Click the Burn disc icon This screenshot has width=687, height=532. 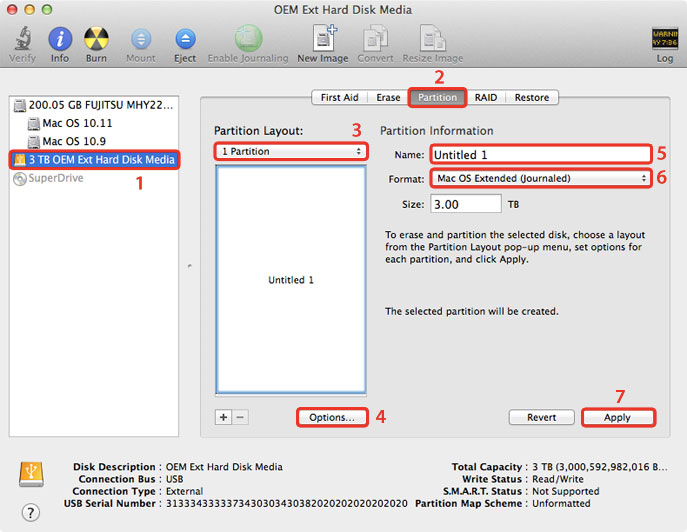point(96,39)
